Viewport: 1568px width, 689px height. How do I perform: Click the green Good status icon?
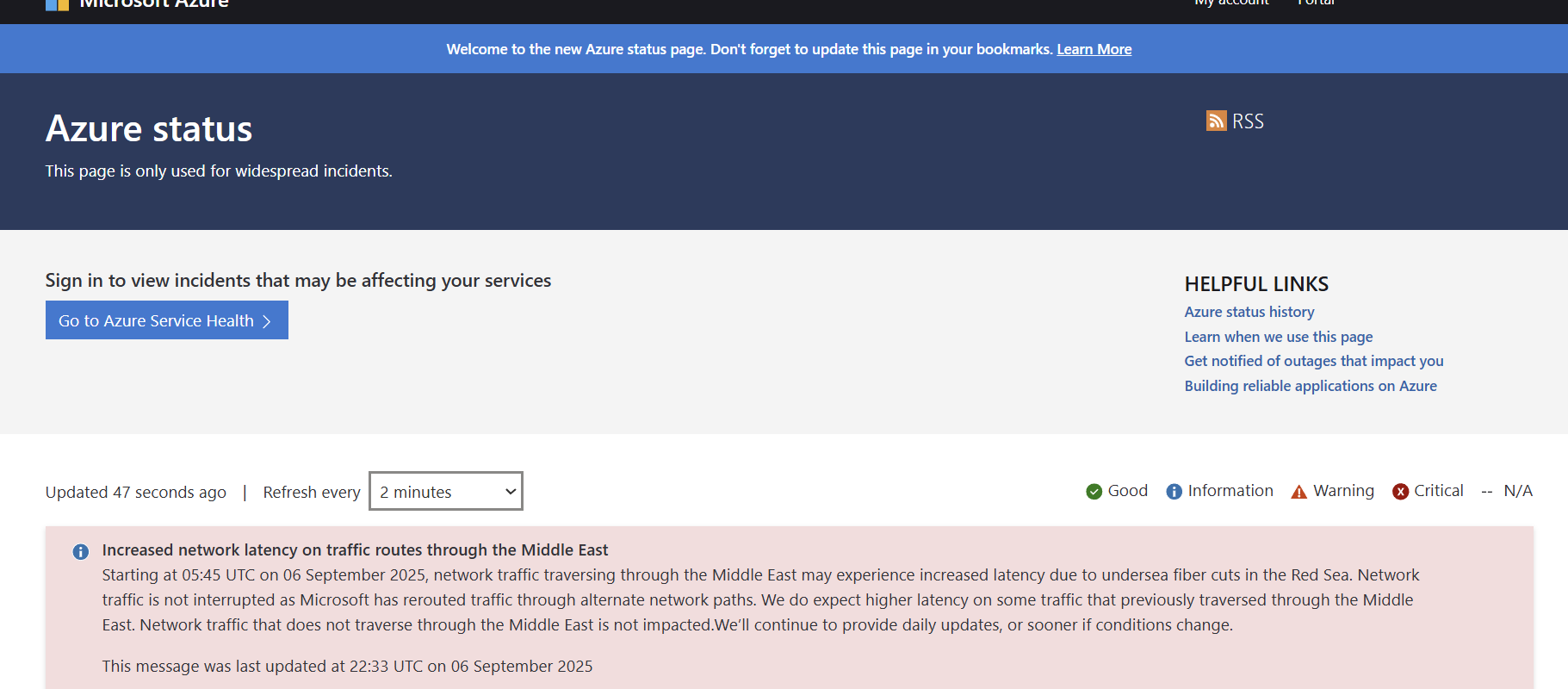pyautogui.click(x=1094, y=492)
